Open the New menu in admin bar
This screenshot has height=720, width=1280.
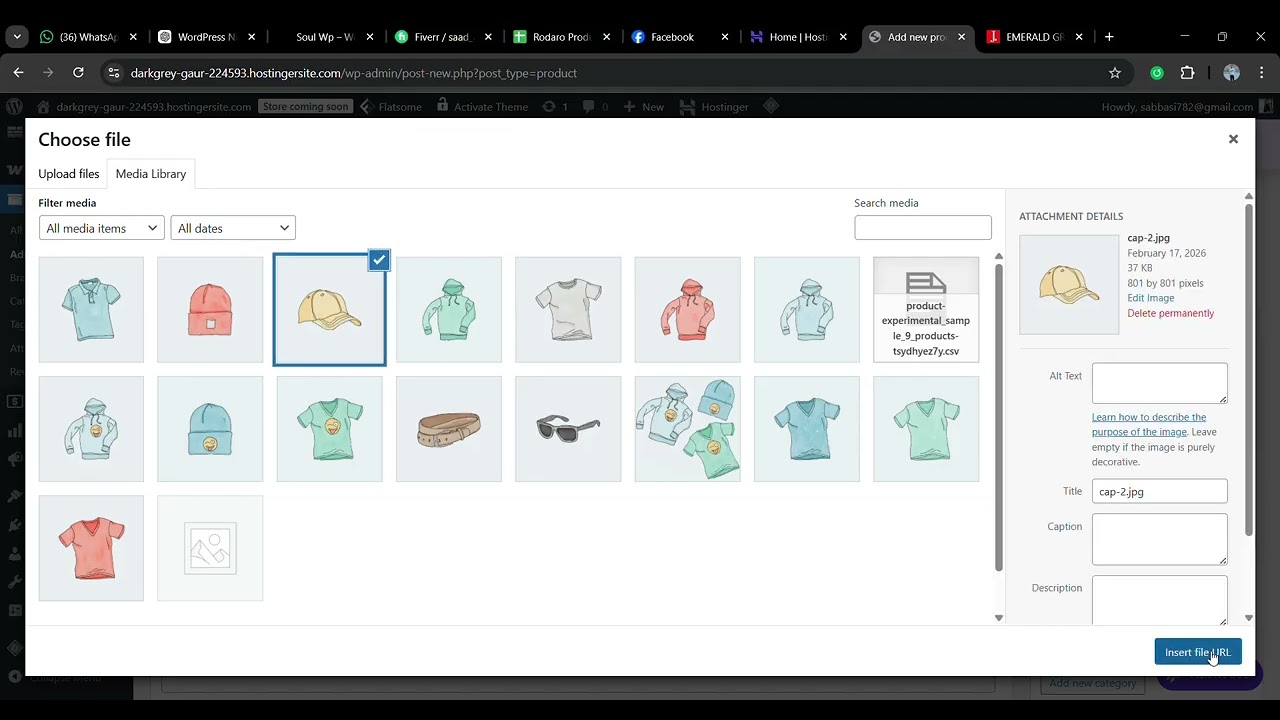tap(643, 107)
